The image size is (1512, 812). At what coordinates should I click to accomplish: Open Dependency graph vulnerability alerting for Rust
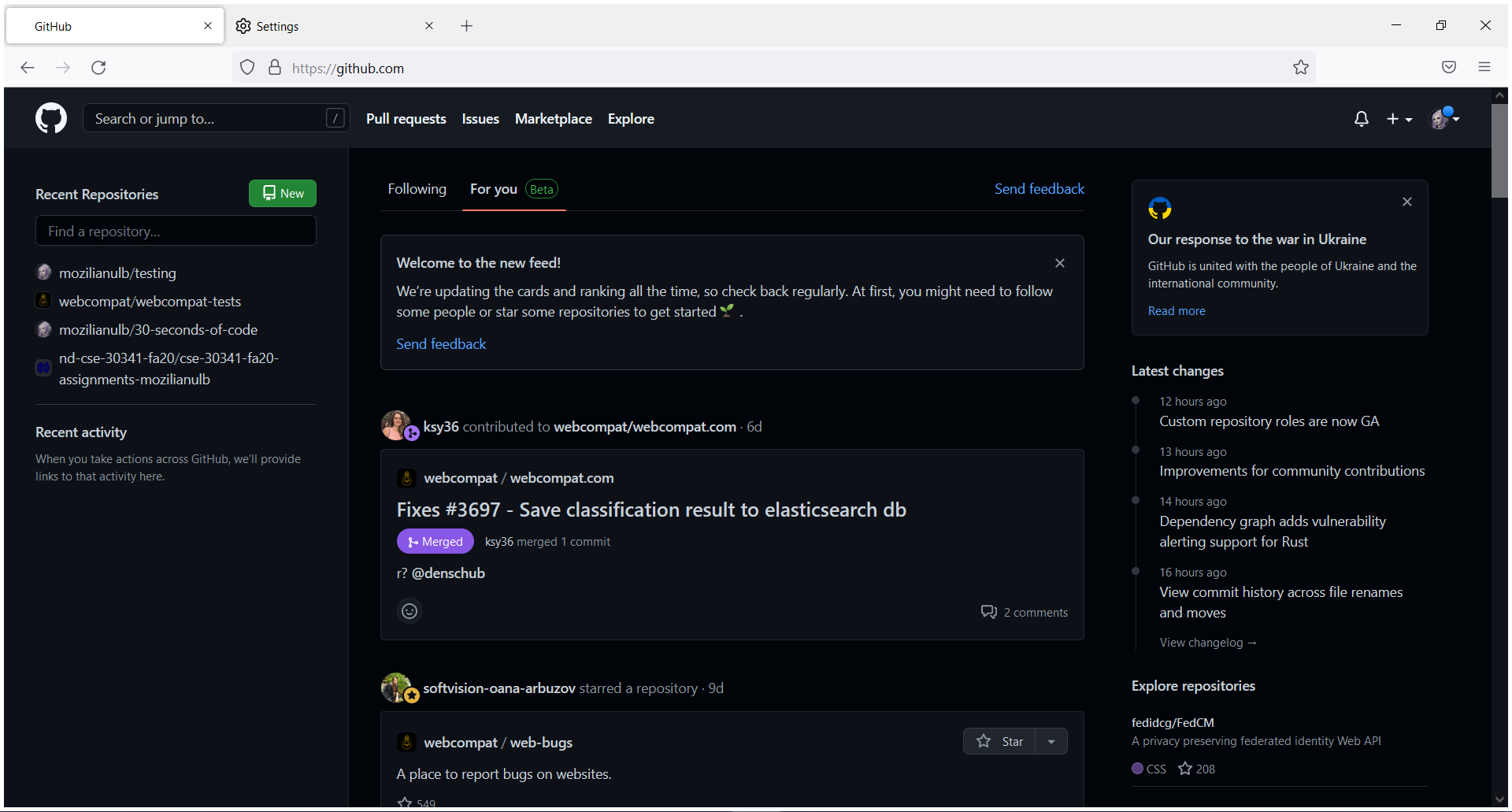point(1273,532)
